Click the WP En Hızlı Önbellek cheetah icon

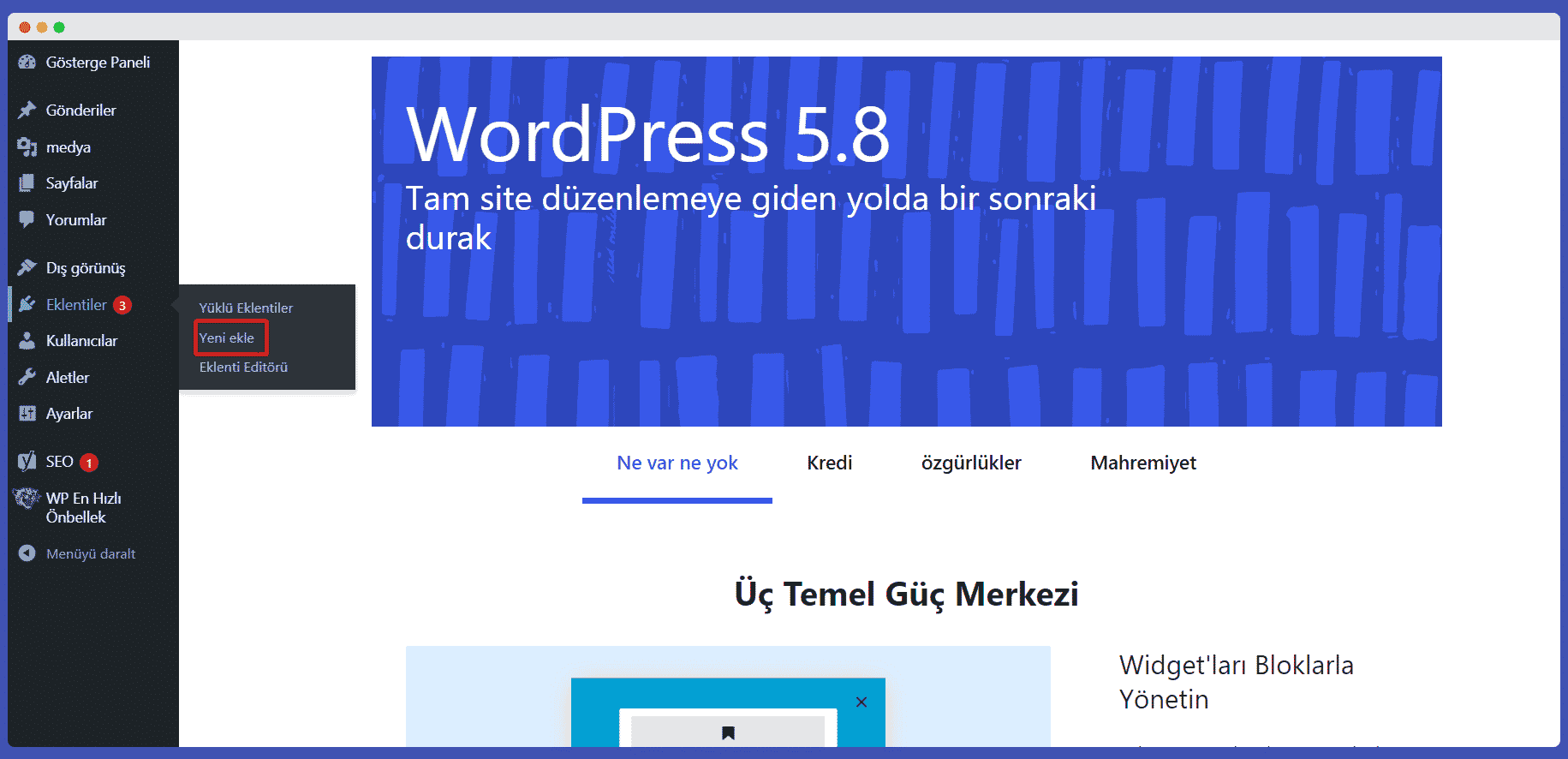(x=27, y=499)
